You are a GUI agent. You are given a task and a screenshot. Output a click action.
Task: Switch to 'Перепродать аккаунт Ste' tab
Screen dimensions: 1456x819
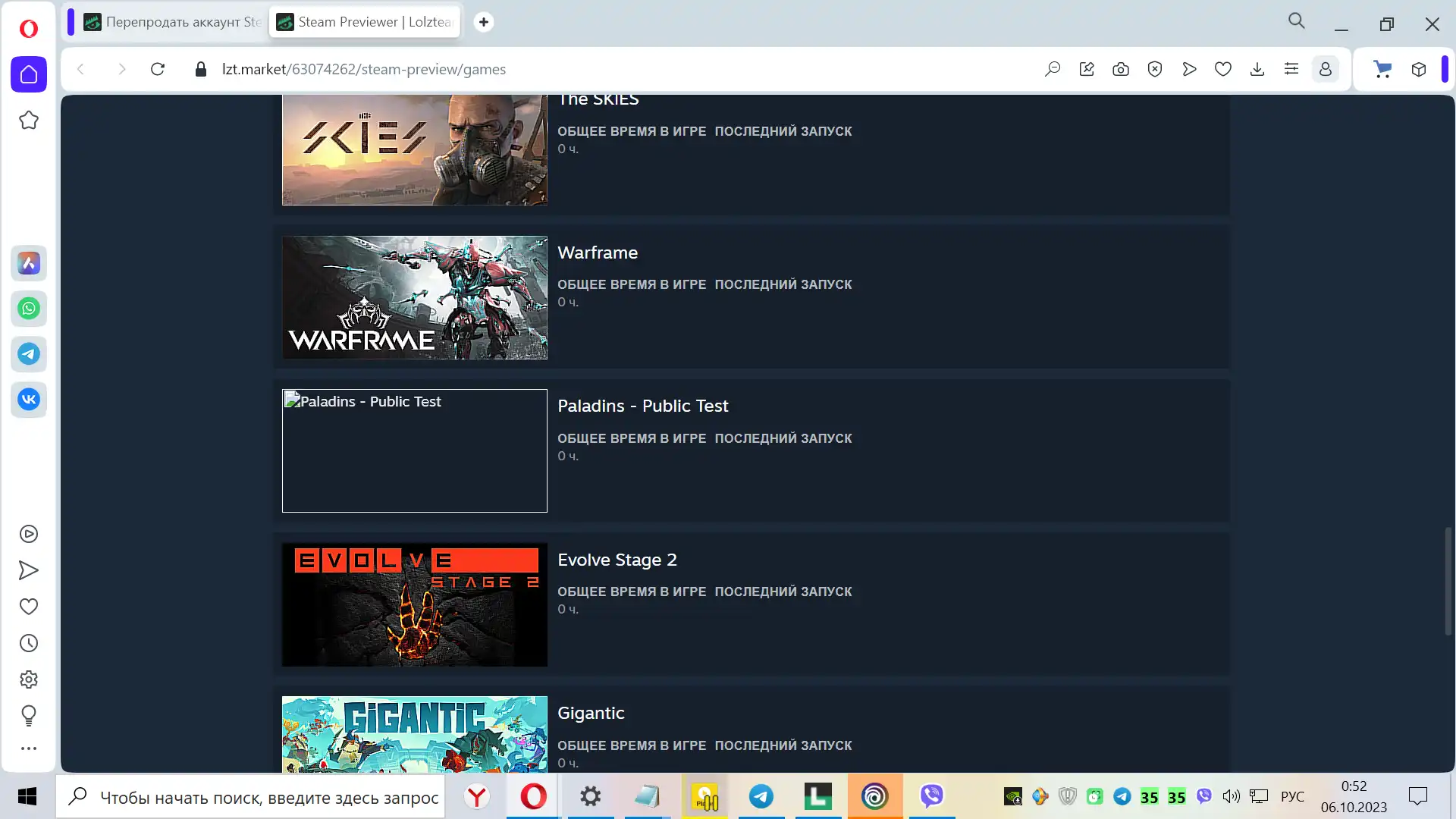(x=173, y=22)
